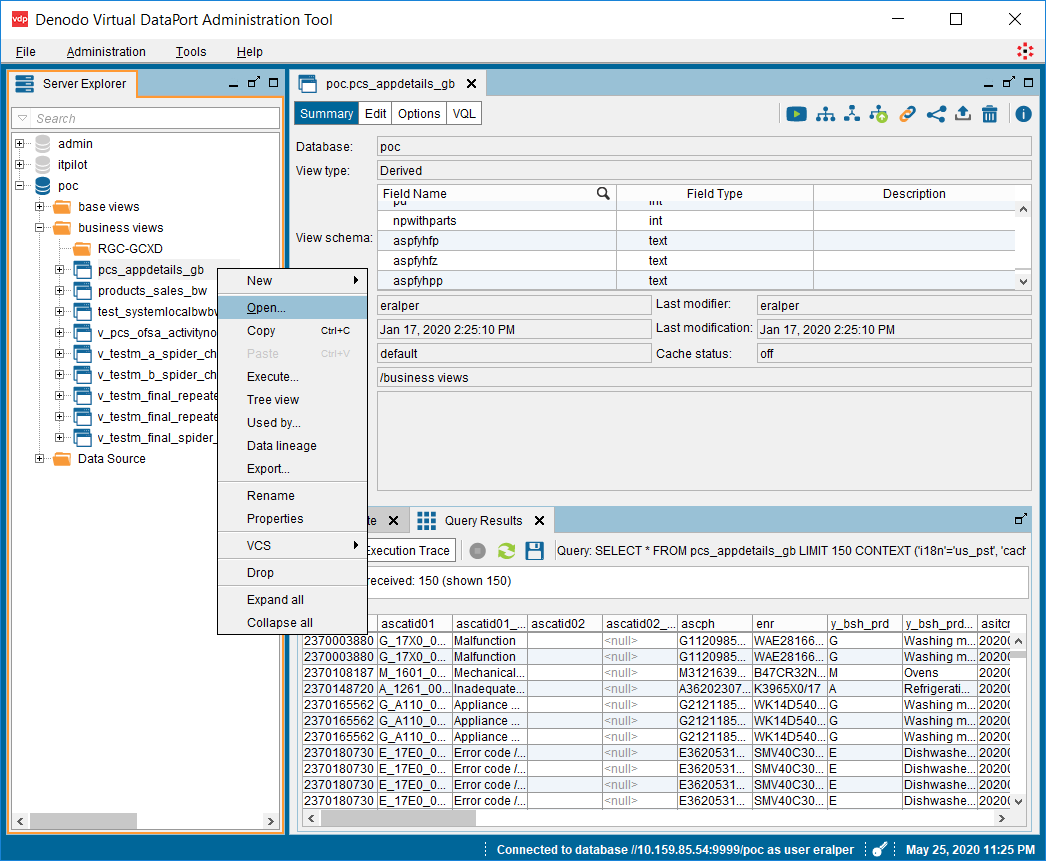This screenshot has width=1046, height=861.
Task: Click the status bar broom icon
Action: [x=880, y=849]
